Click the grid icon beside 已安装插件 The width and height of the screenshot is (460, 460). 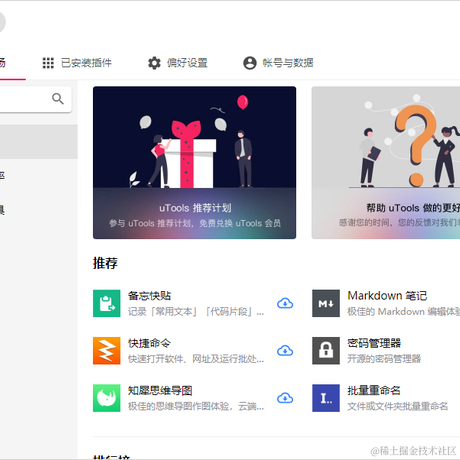click(48, 63)
